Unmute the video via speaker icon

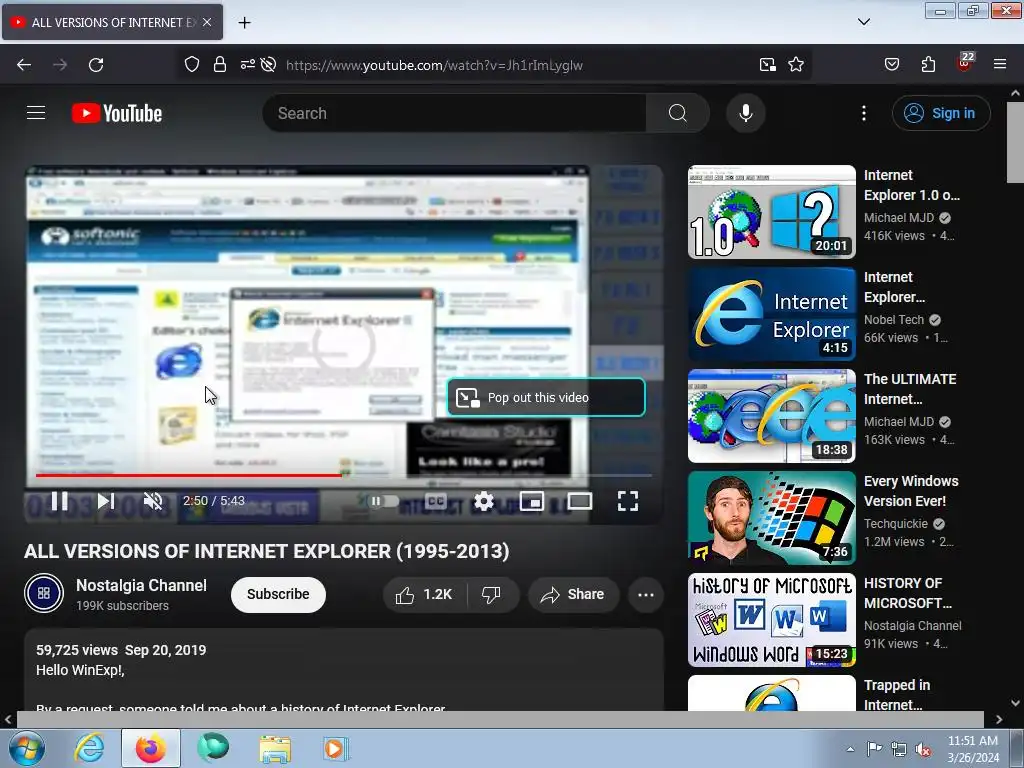pyautogui.click(x=153, y=501)
